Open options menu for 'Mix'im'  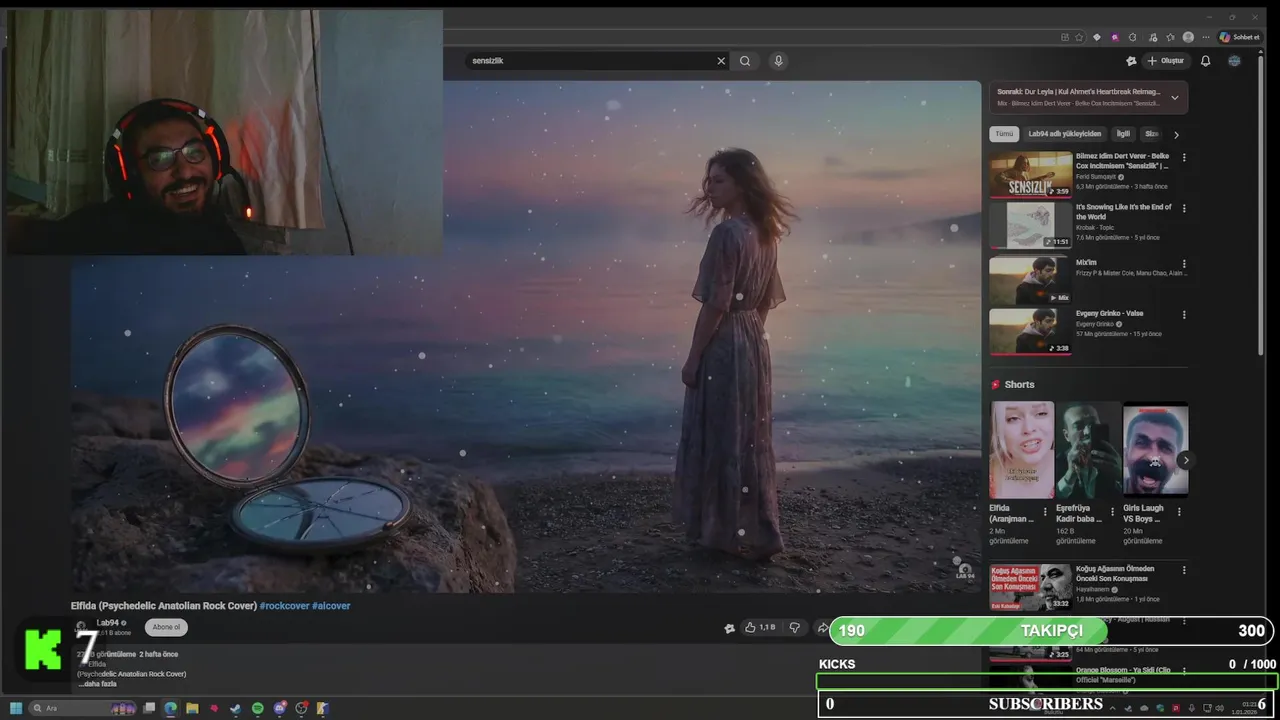(x=1184, y=263)
